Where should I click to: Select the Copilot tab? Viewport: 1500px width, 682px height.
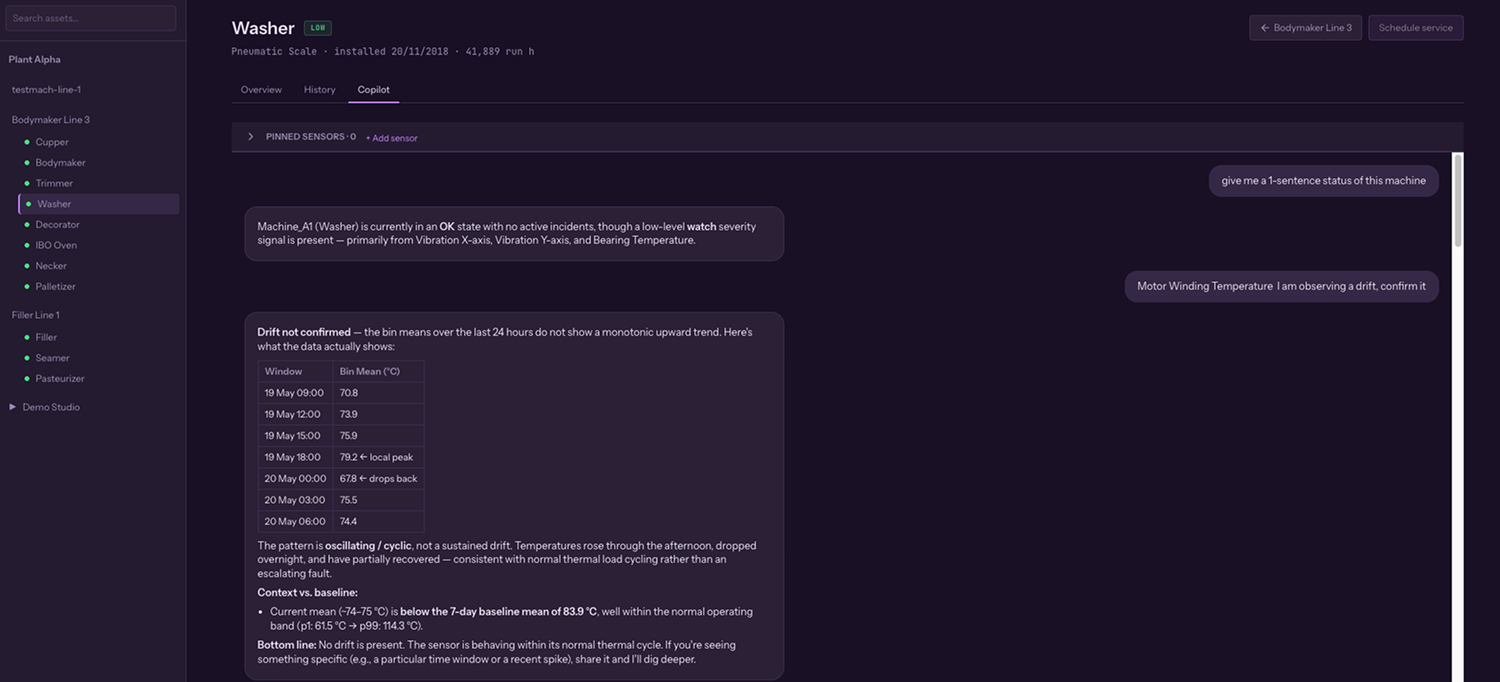pos(374,90)
